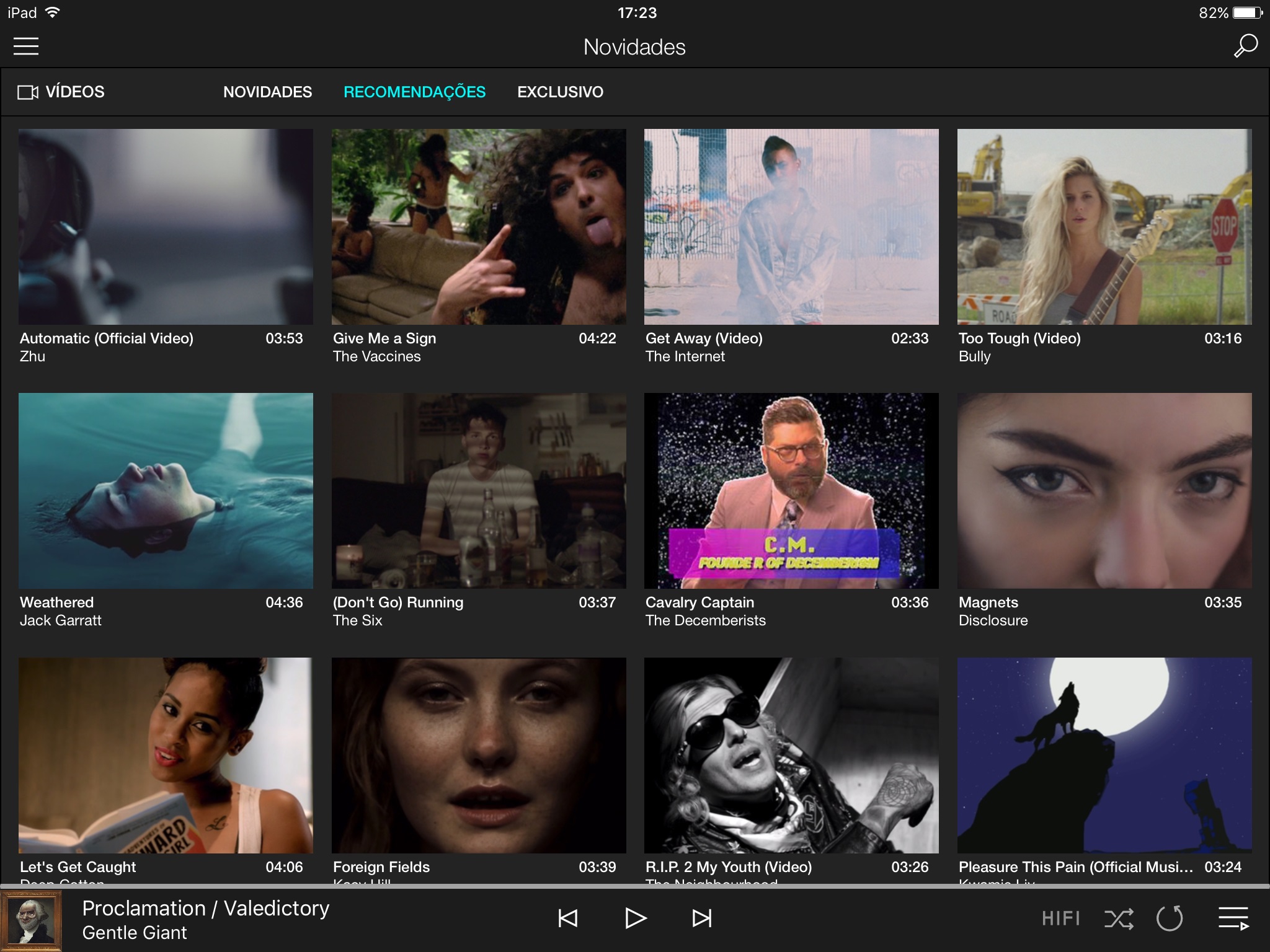The image size is (1270, 952).
Task: Click the title Give Me a Sign
Action: point(384,338)
